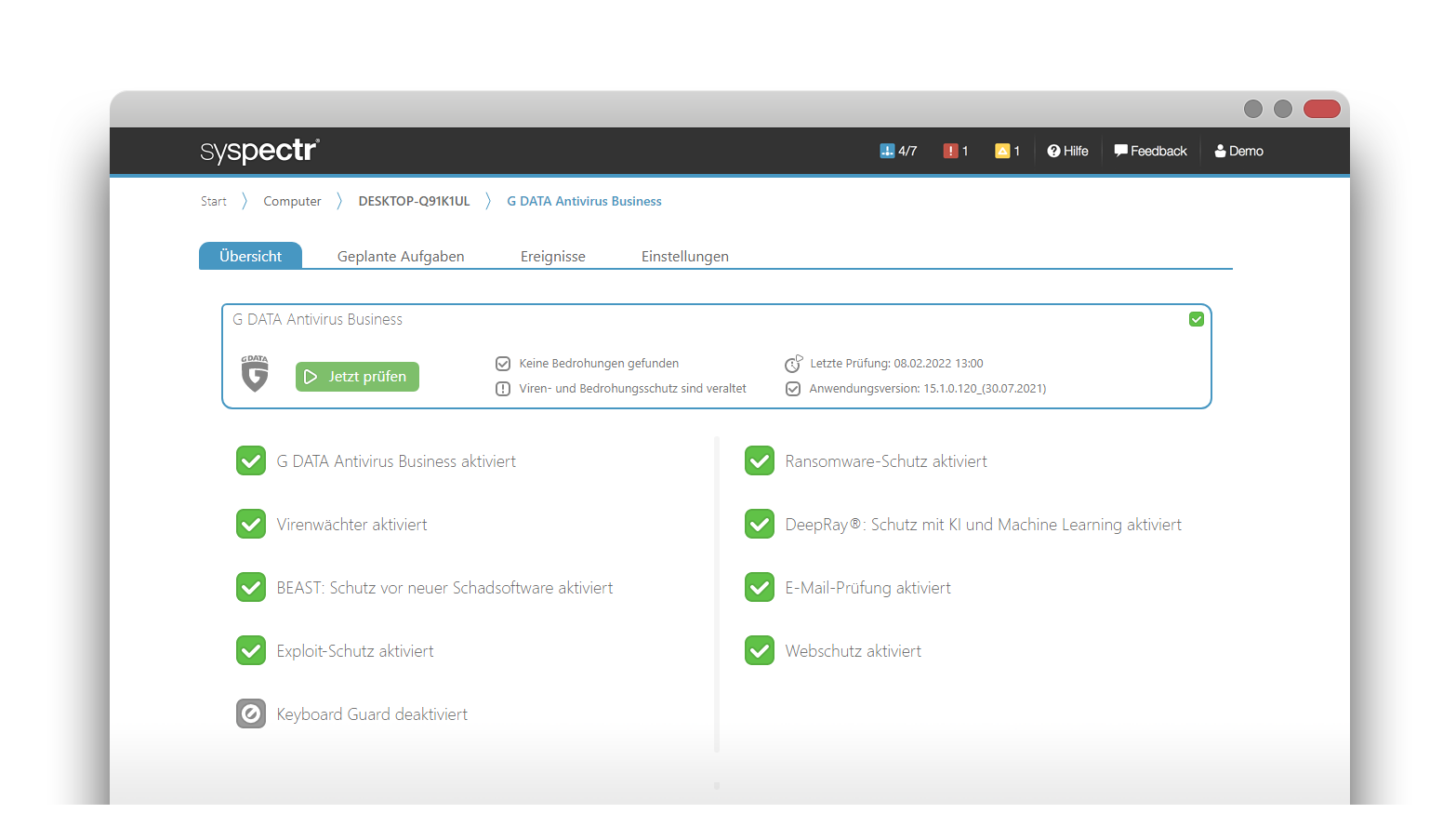Go to Computer in breadcrumb
The image size is (1456, 840).
(x=292, y=201)
